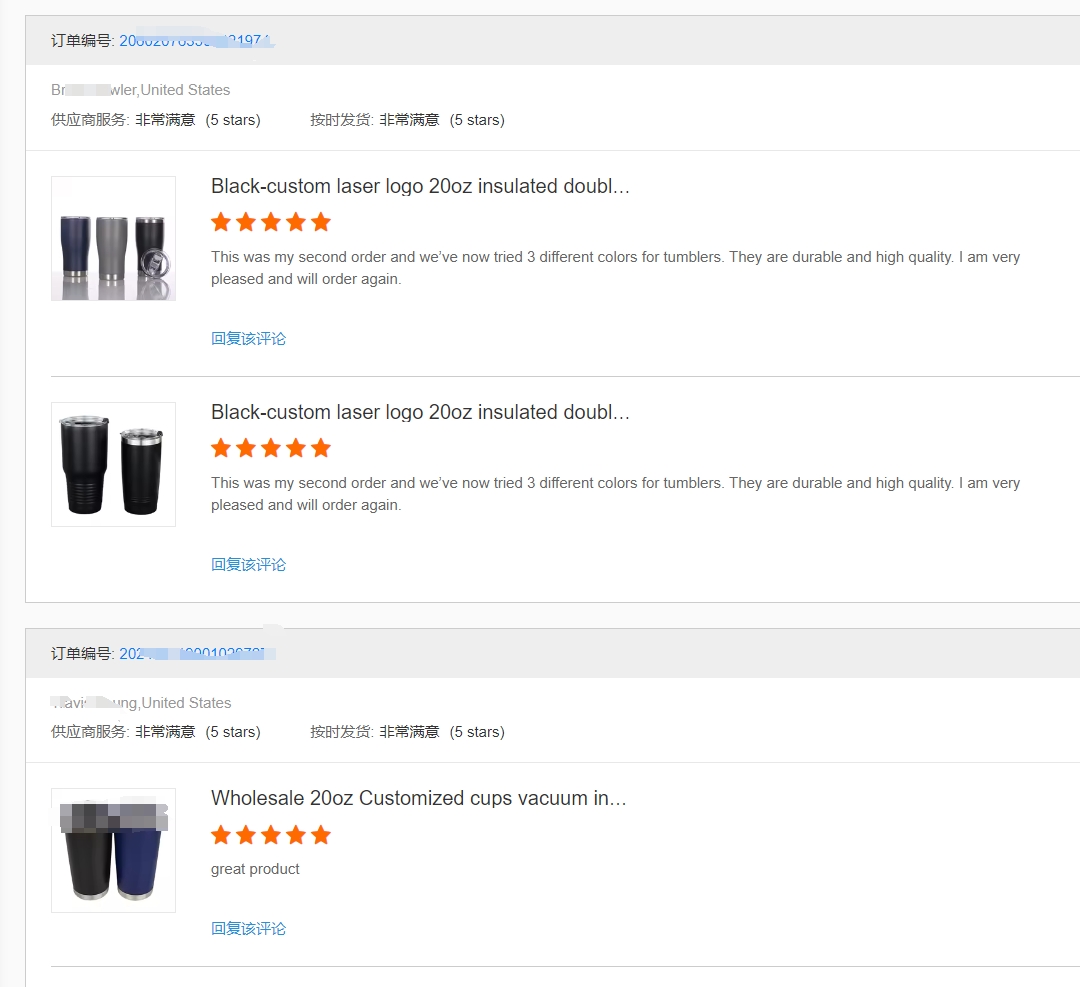
Task: Click the orange star rating beside the two black tumblers
Action: tap(270, 448)
